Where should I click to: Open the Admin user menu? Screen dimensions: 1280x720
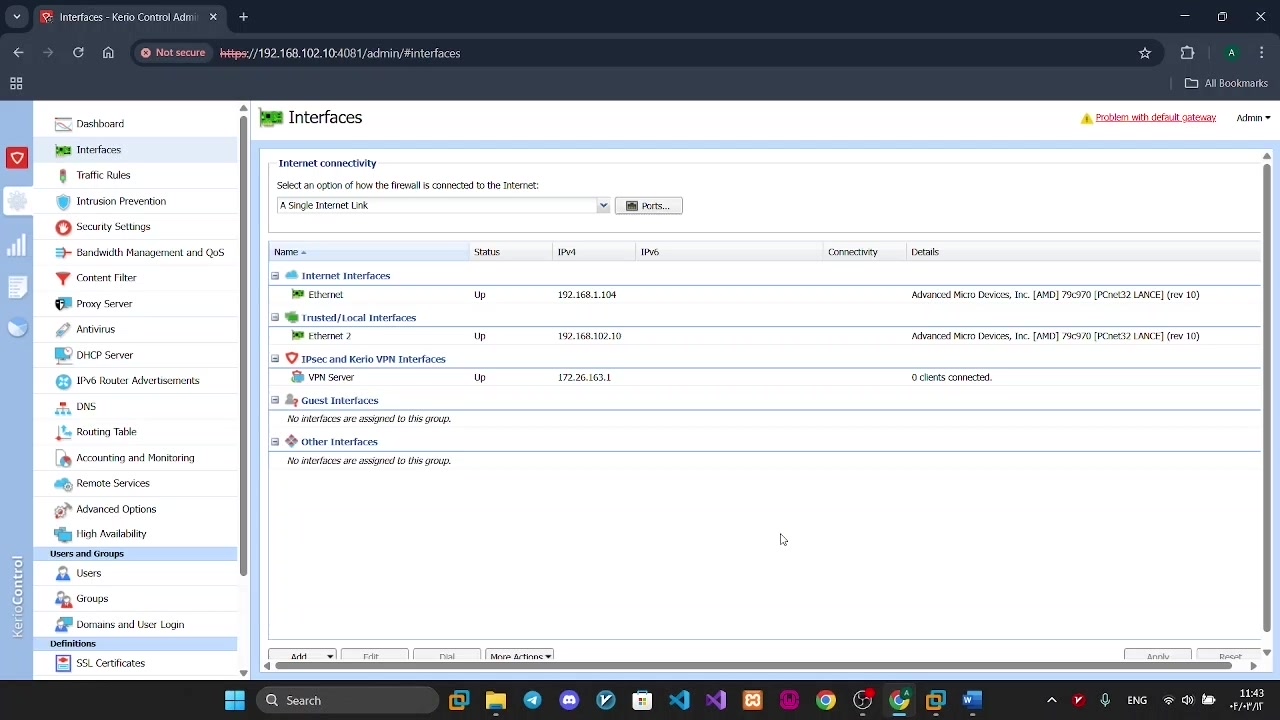tap(1253, 118)
